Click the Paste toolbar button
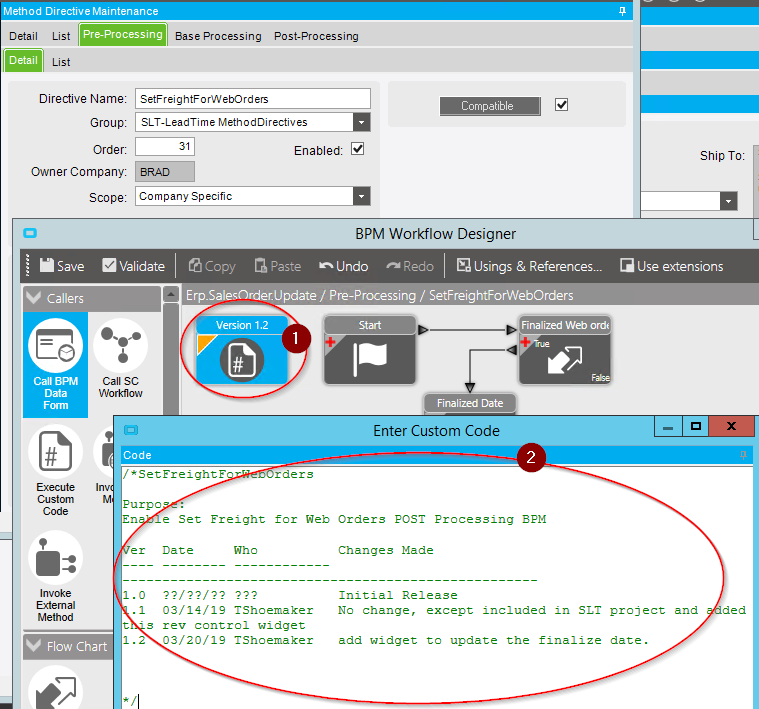Screen dimensions: 759x709 coord(278,266)
